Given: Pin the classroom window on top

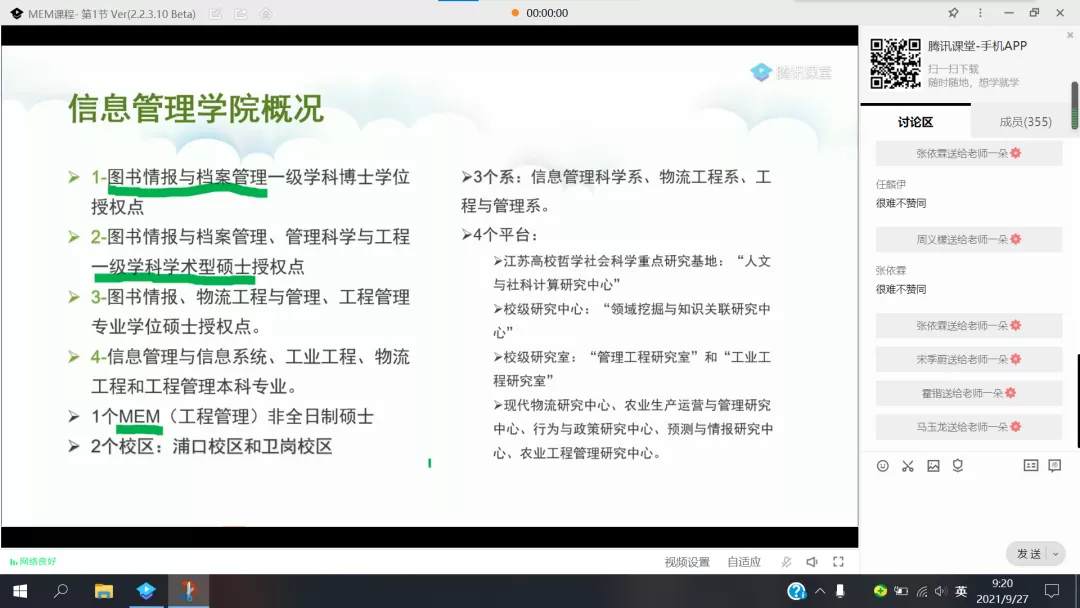Looking at the screenshot, I should (x=953, y=13).
